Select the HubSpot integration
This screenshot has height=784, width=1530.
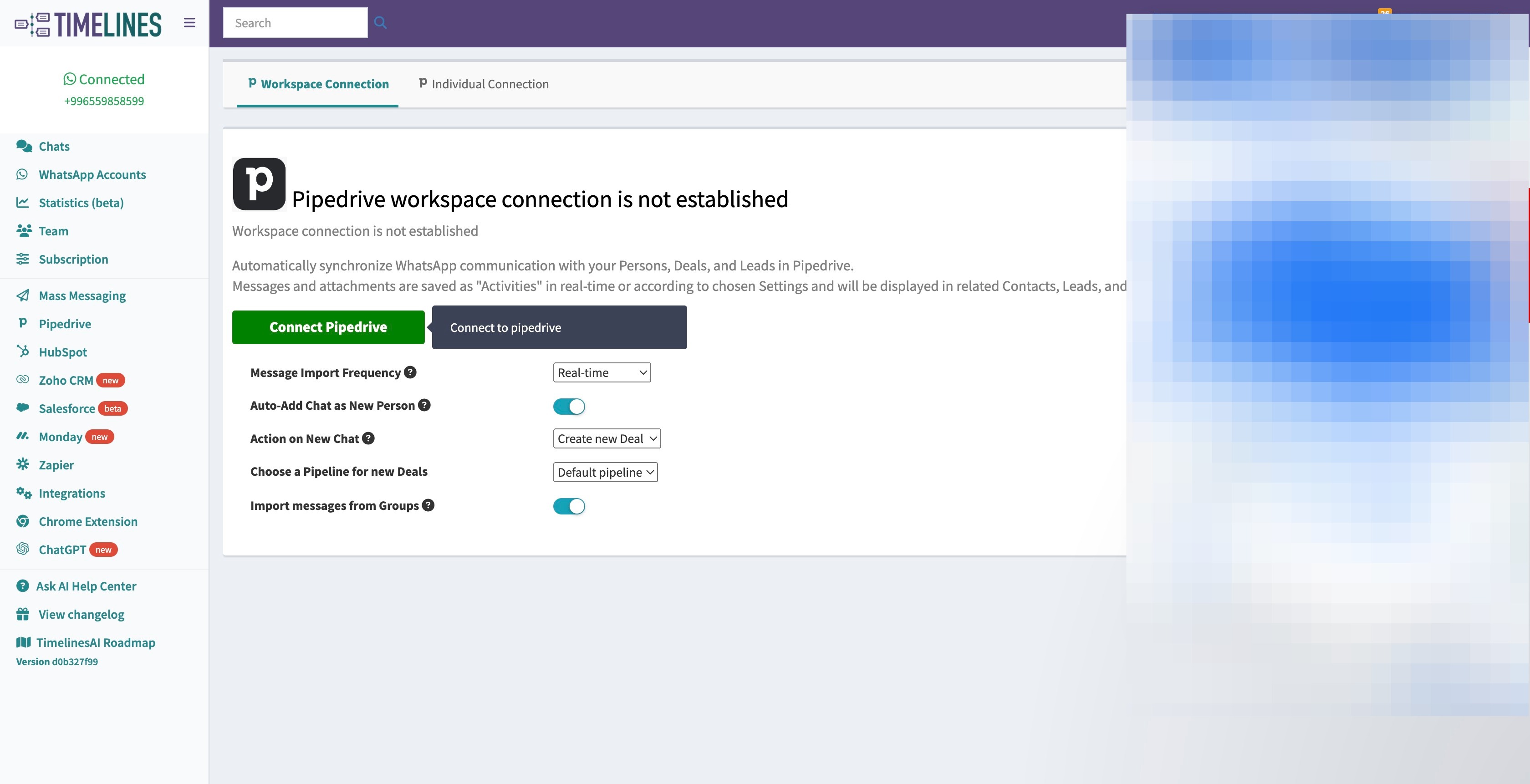click(x=62, y=351)
